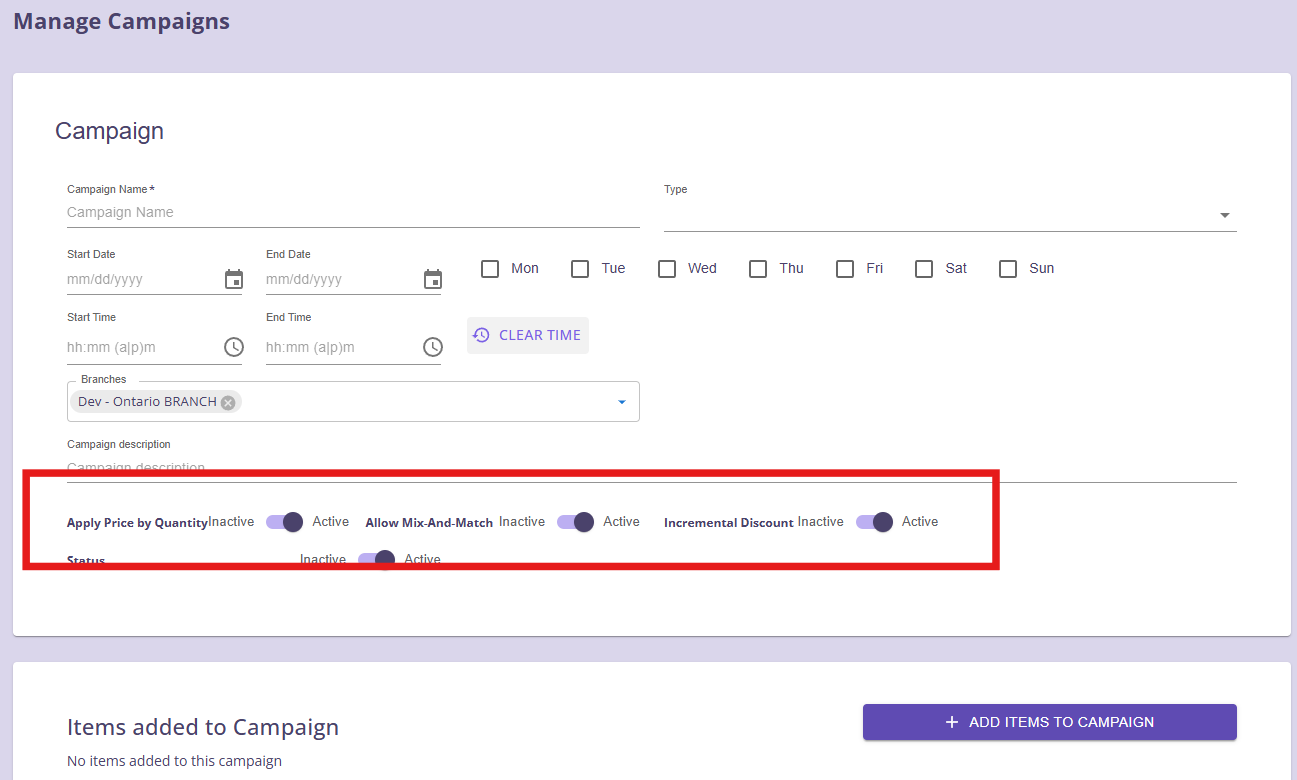The width and height of the screenshot is (1297, 780).
Task: Click the Campaign description input field
Action: 650,467
